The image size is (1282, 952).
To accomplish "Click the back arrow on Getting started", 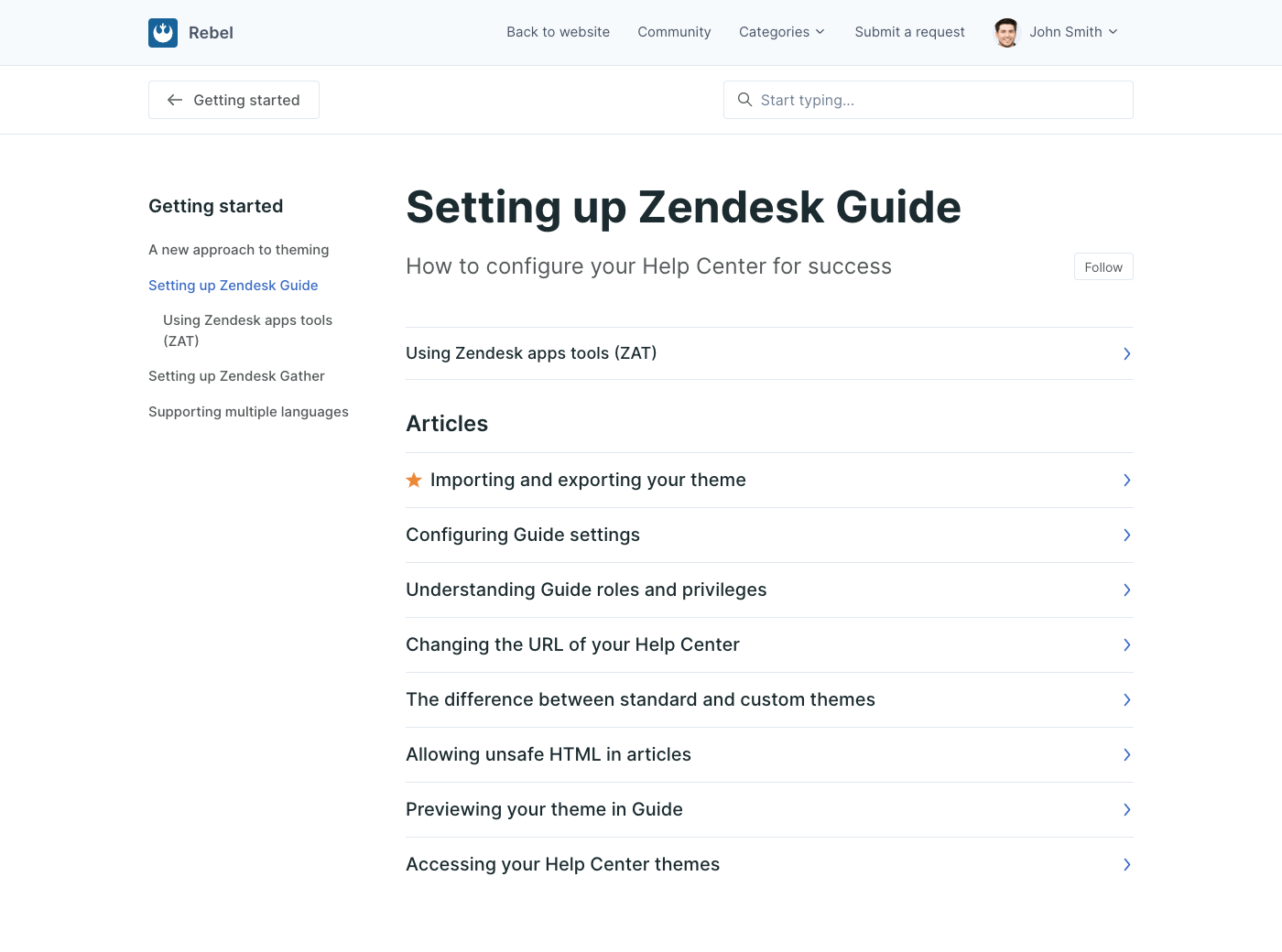I will (175, 100).
